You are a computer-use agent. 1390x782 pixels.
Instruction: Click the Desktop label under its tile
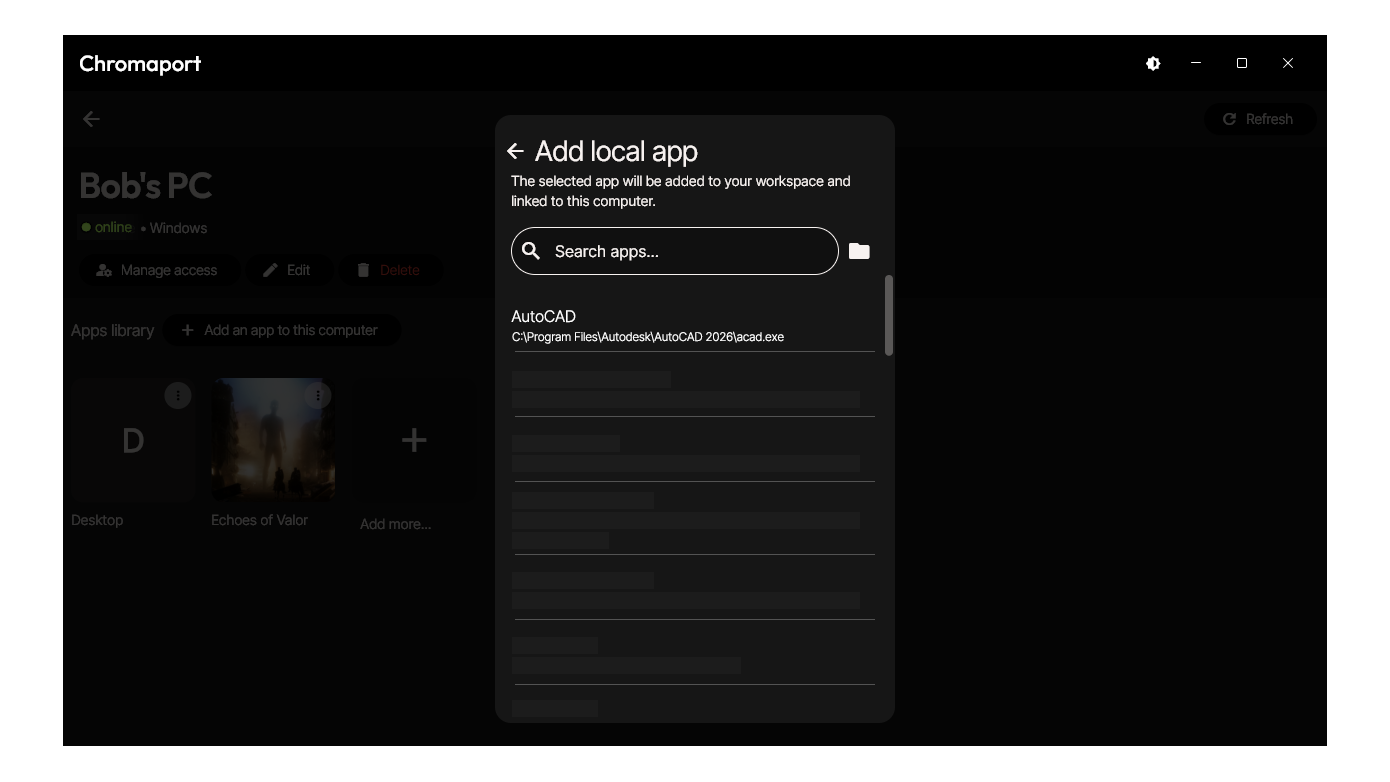coord(97,520)
